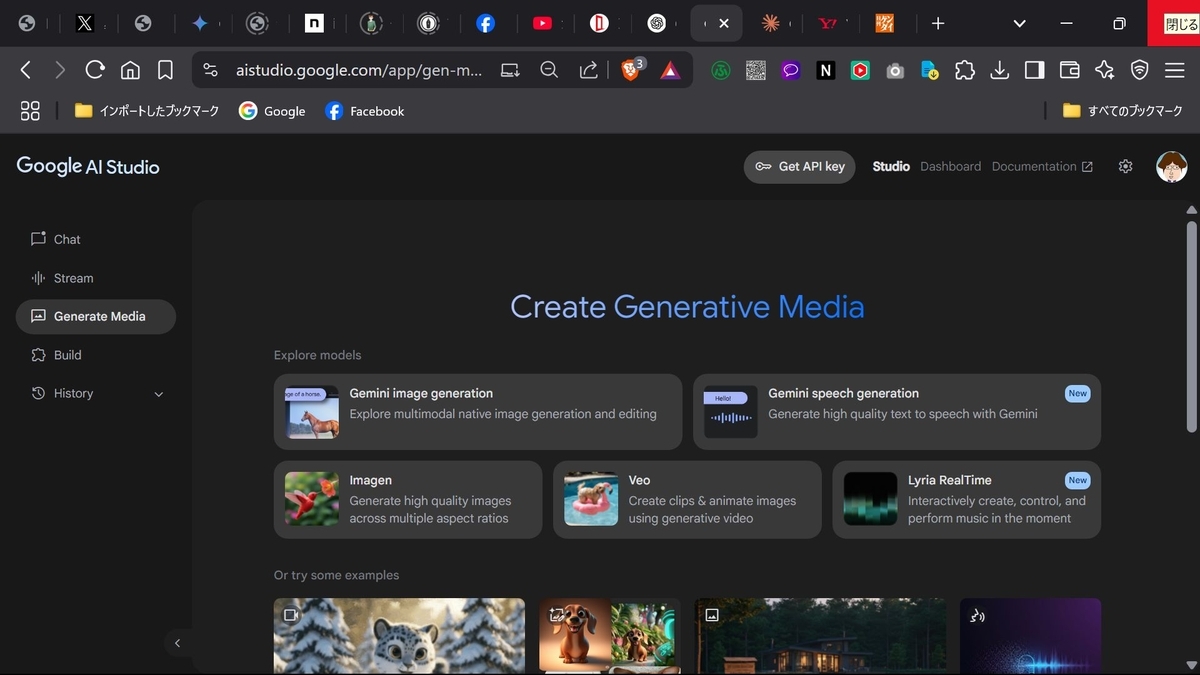This screenshot has height=675, width=1200.
Task: Open Brave Rewards triangle icon
Action: tap(670, 70)
